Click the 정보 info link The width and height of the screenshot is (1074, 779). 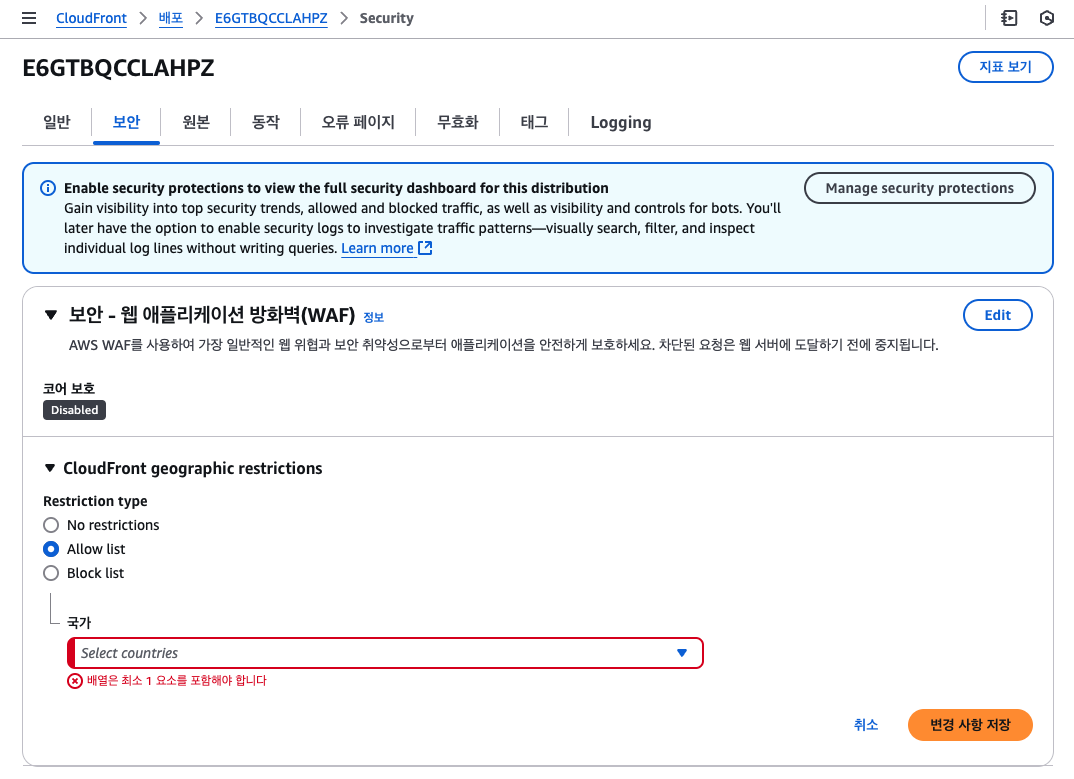(373, 317)
